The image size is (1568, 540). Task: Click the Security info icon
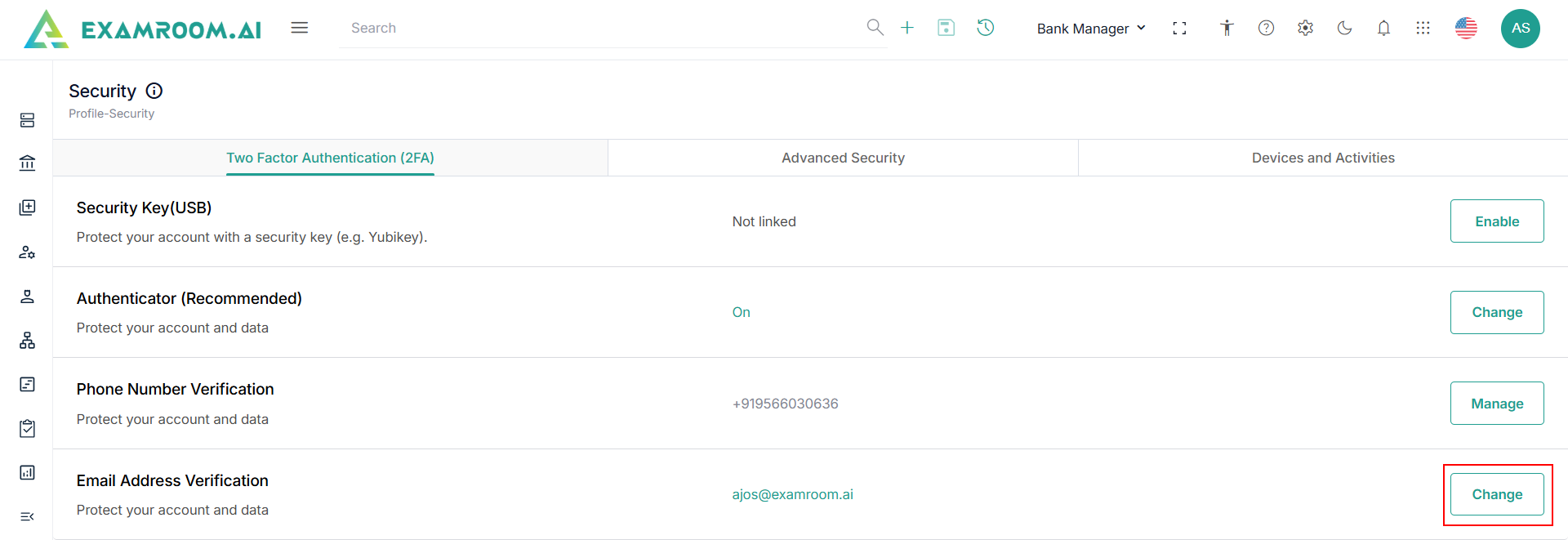coord(154,91)
